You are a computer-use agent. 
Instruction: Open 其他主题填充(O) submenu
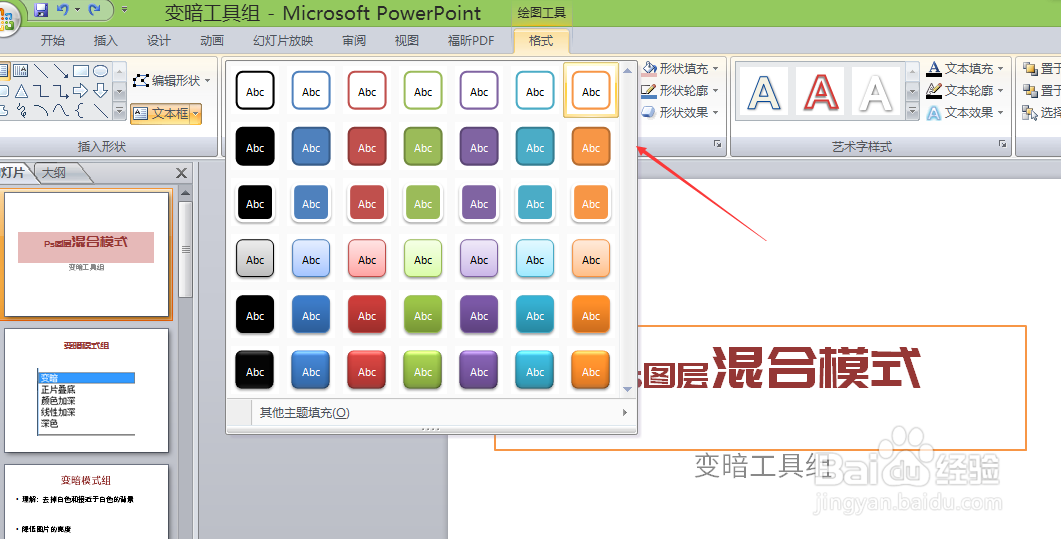click(x=430, y=413)
